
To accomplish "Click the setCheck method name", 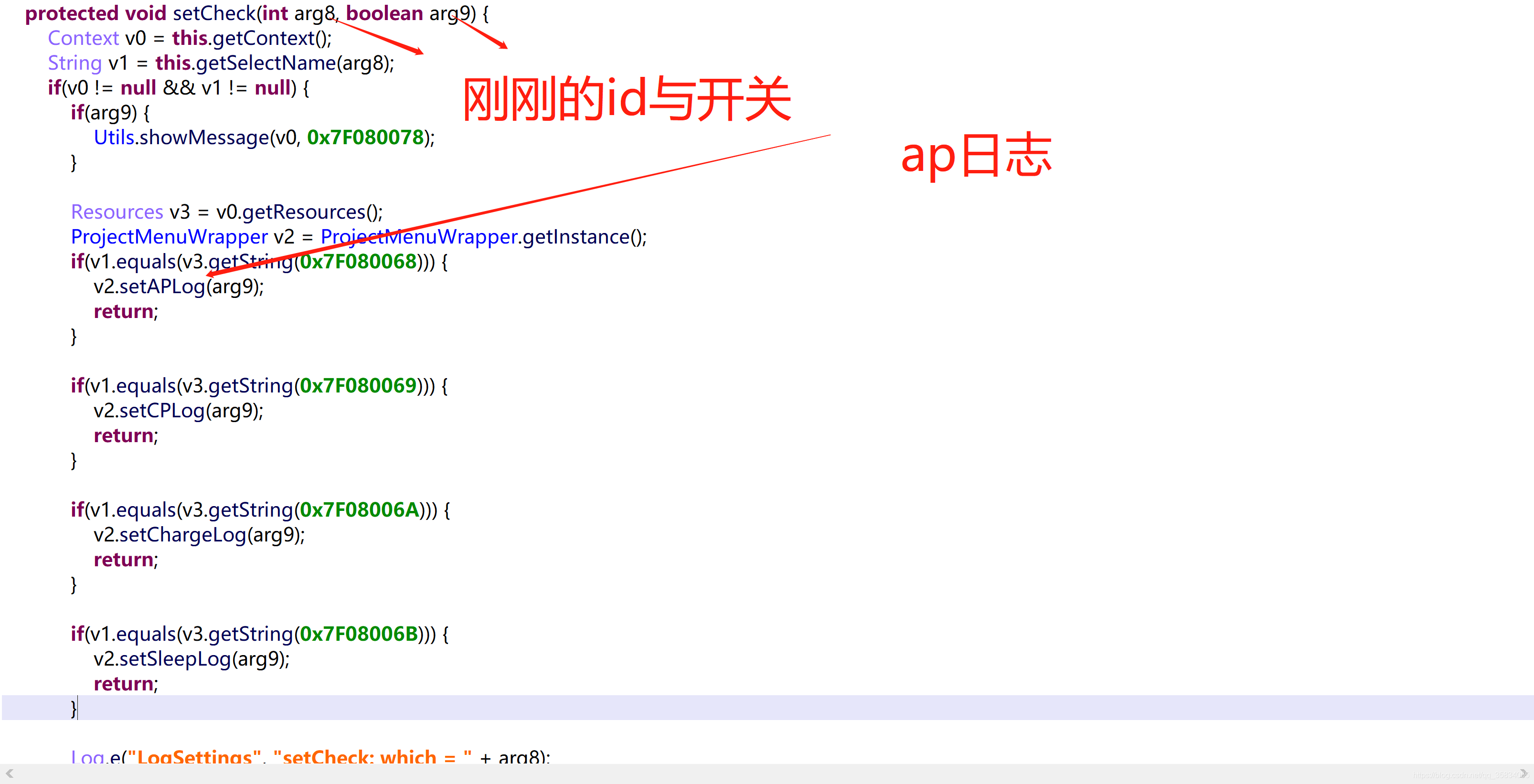I will 214,13.
